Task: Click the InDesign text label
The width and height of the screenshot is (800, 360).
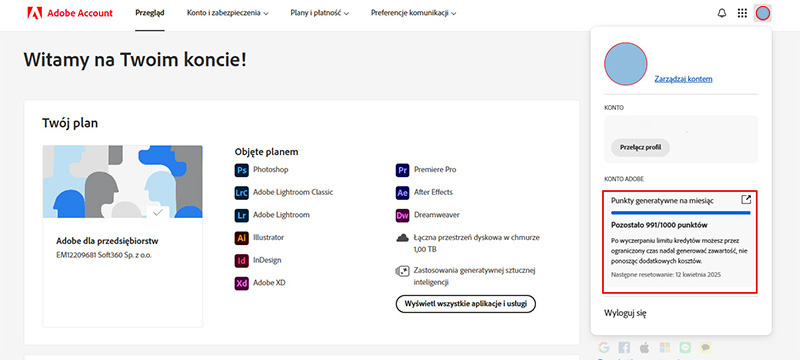Action: 267,260
